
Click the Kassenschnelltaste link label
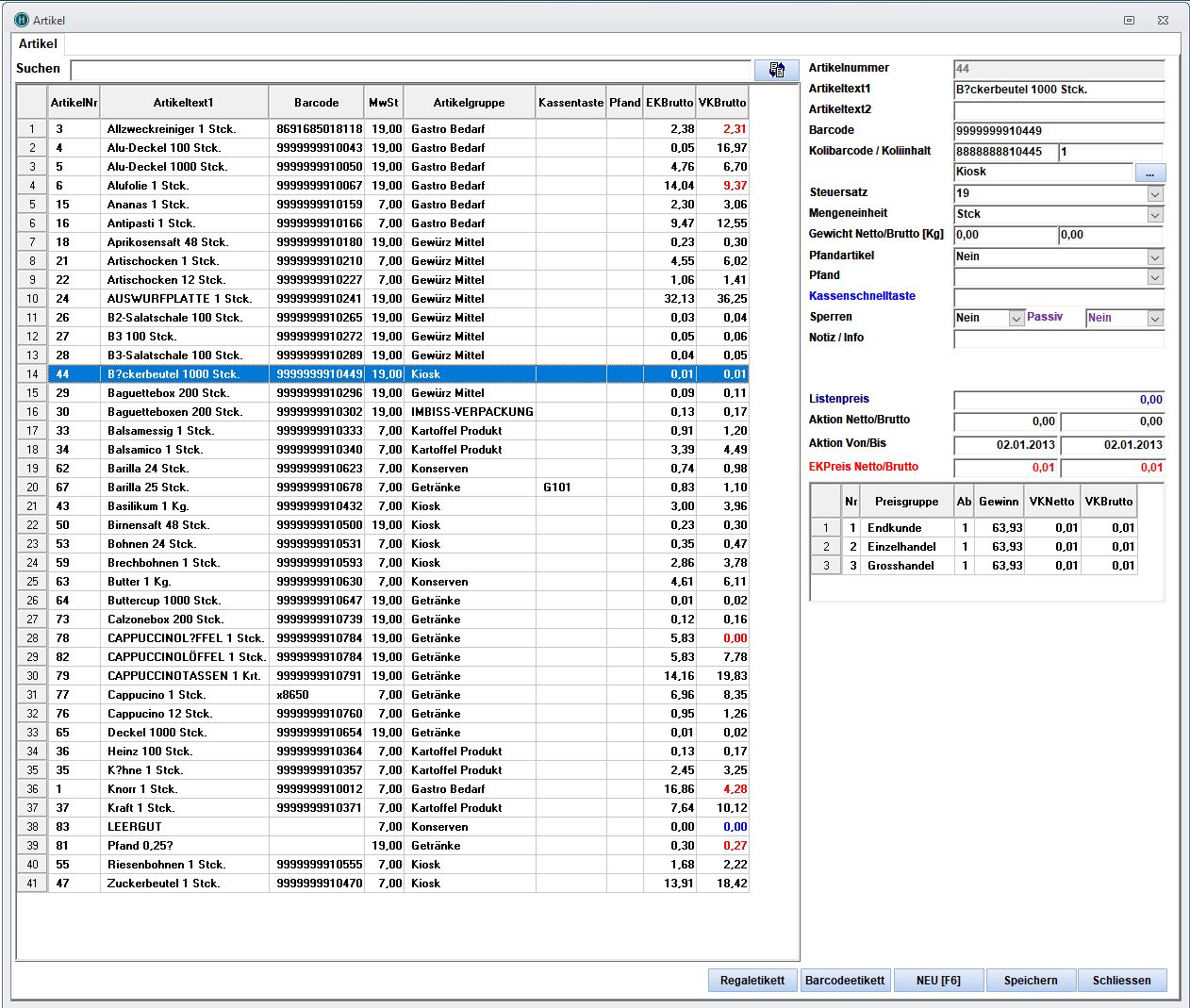click(x=862, y=296)
